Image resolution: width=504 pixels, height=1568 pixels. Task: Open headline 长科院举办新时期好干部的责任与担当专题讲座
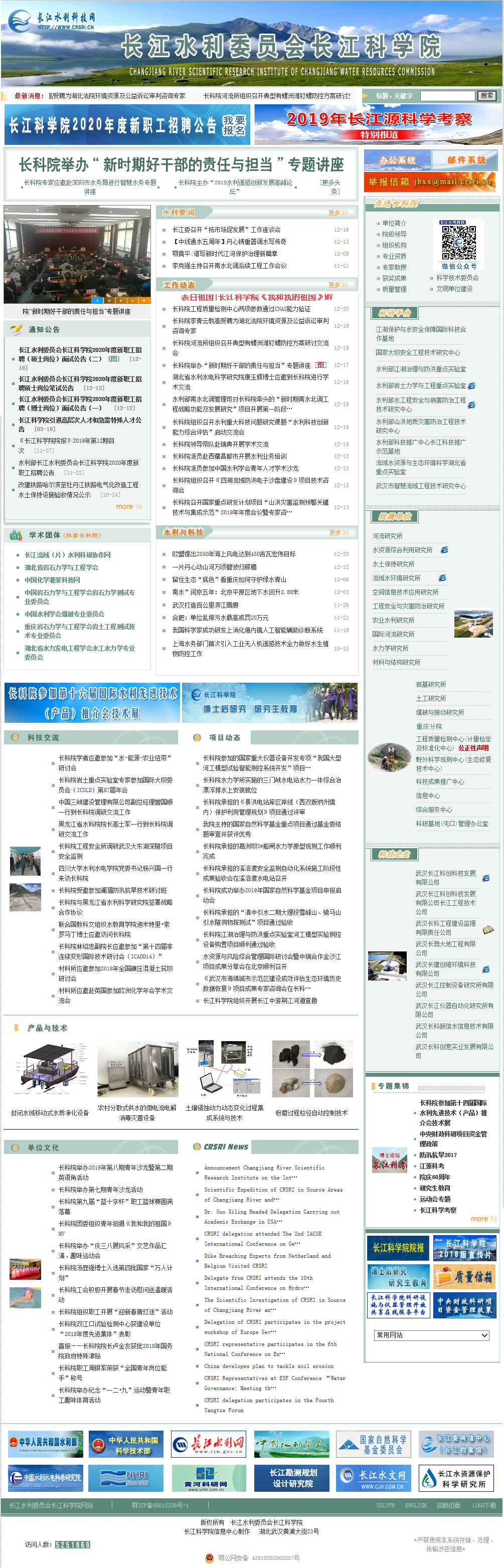point(181,164)
